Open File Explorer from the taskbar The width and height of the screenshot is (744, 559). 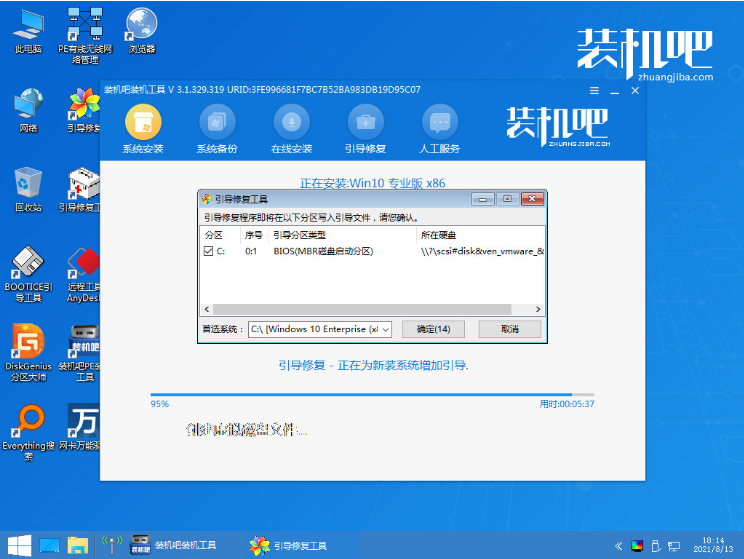(78, 546)
